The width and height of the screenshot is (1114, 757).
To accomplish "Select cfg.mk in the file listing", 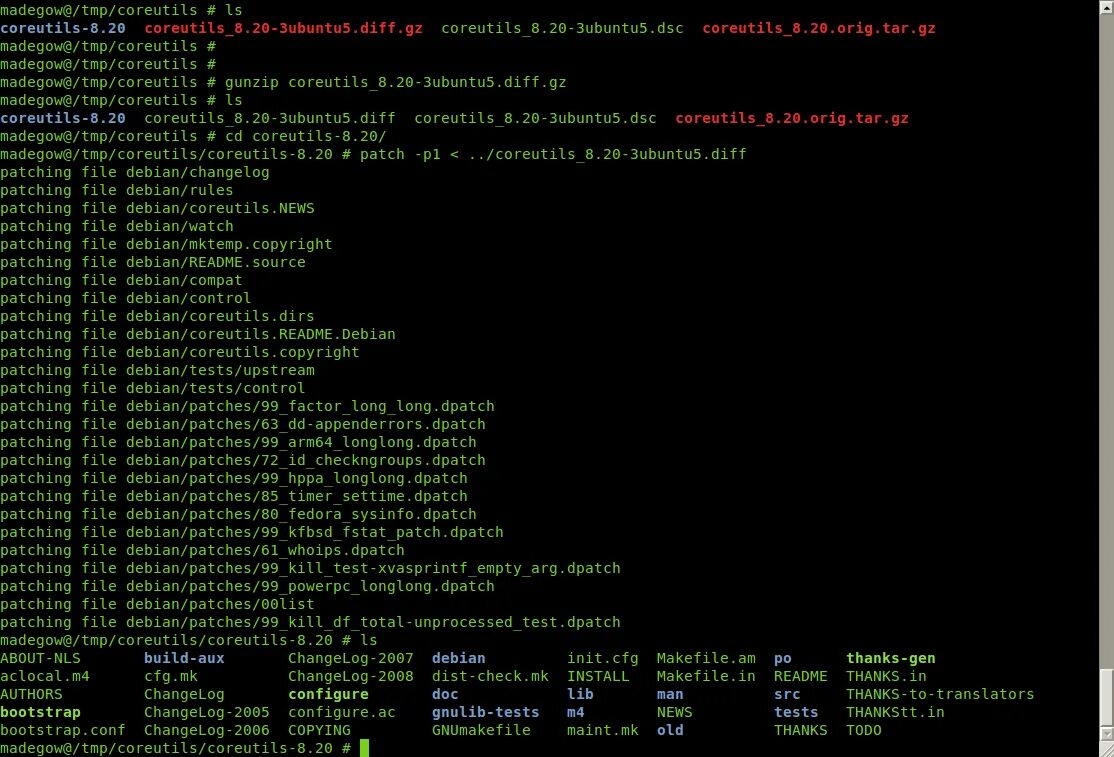I will pos(171,676).
